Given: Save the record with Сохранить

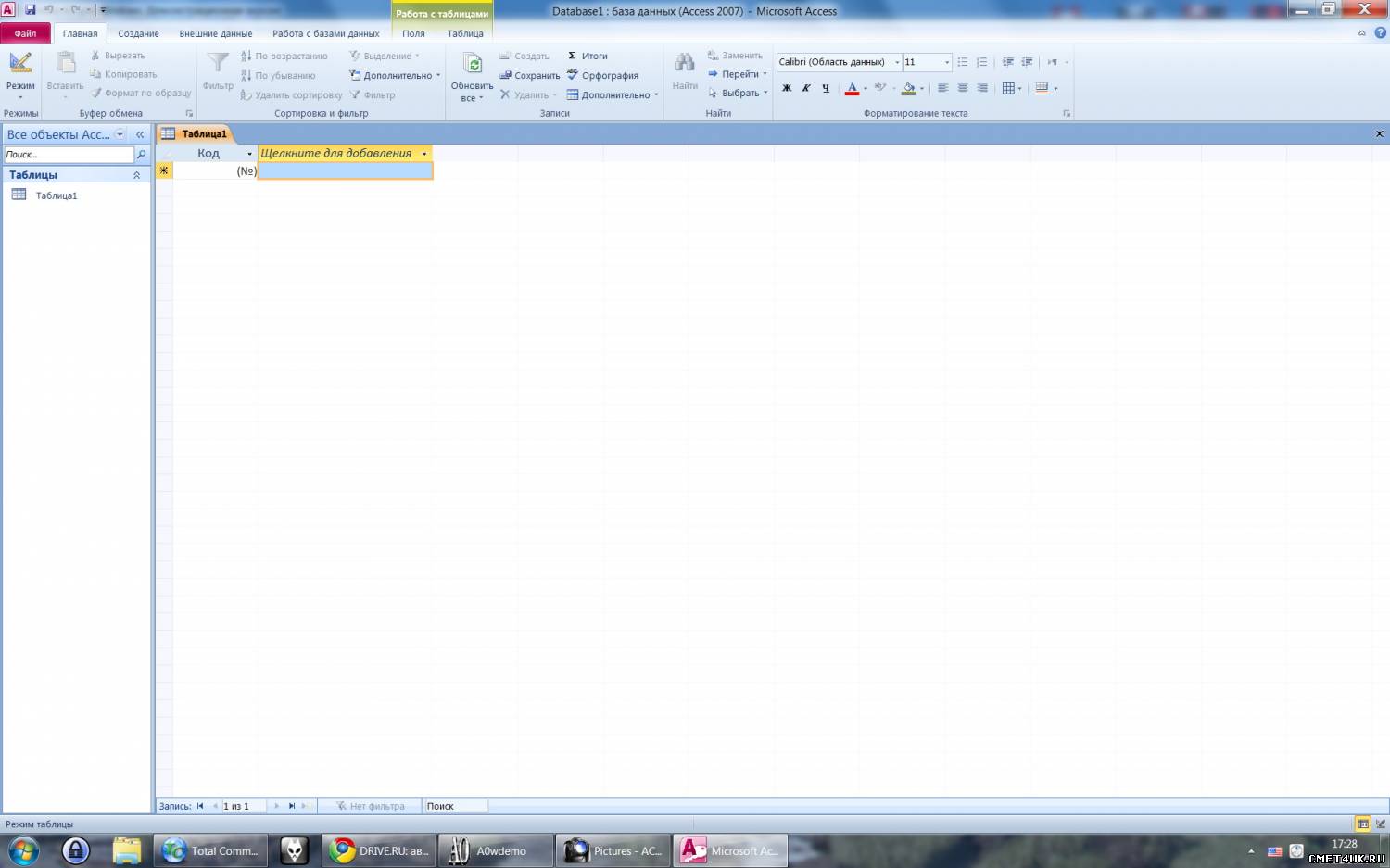Looking at the screenshot, I should 529,76.
